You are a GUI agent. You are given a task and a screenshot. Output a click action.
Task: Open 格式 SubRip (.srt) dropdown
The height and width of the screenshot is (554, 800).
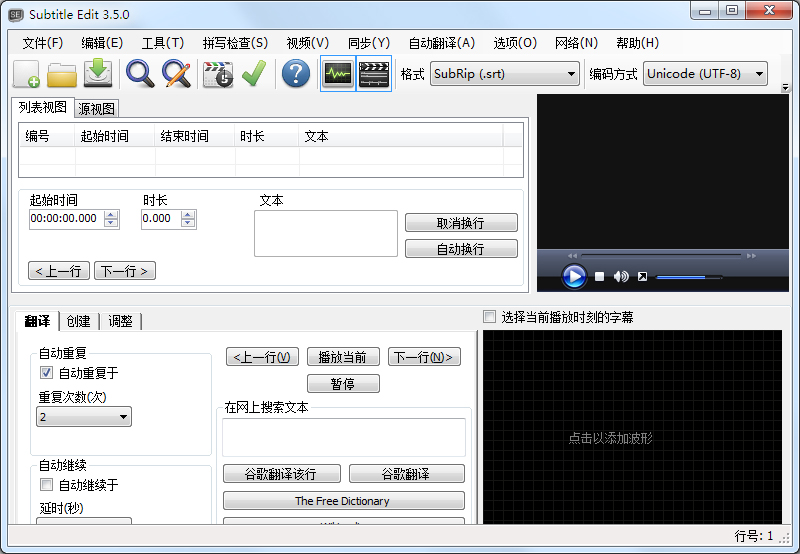(505, 74)
